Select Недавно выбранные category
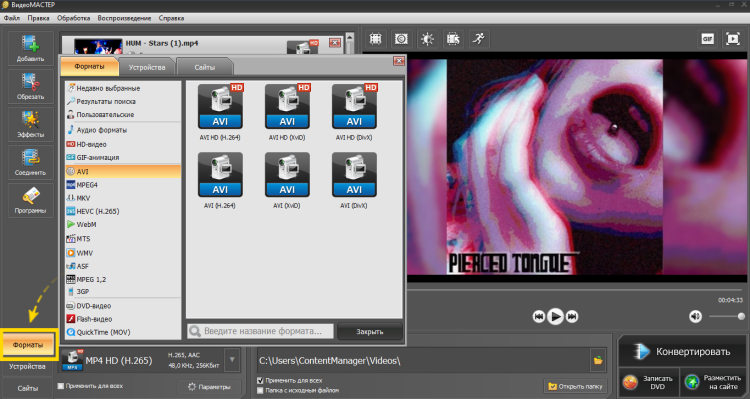The height and width of the screenshot is (399, 750). tap(123, 88)
